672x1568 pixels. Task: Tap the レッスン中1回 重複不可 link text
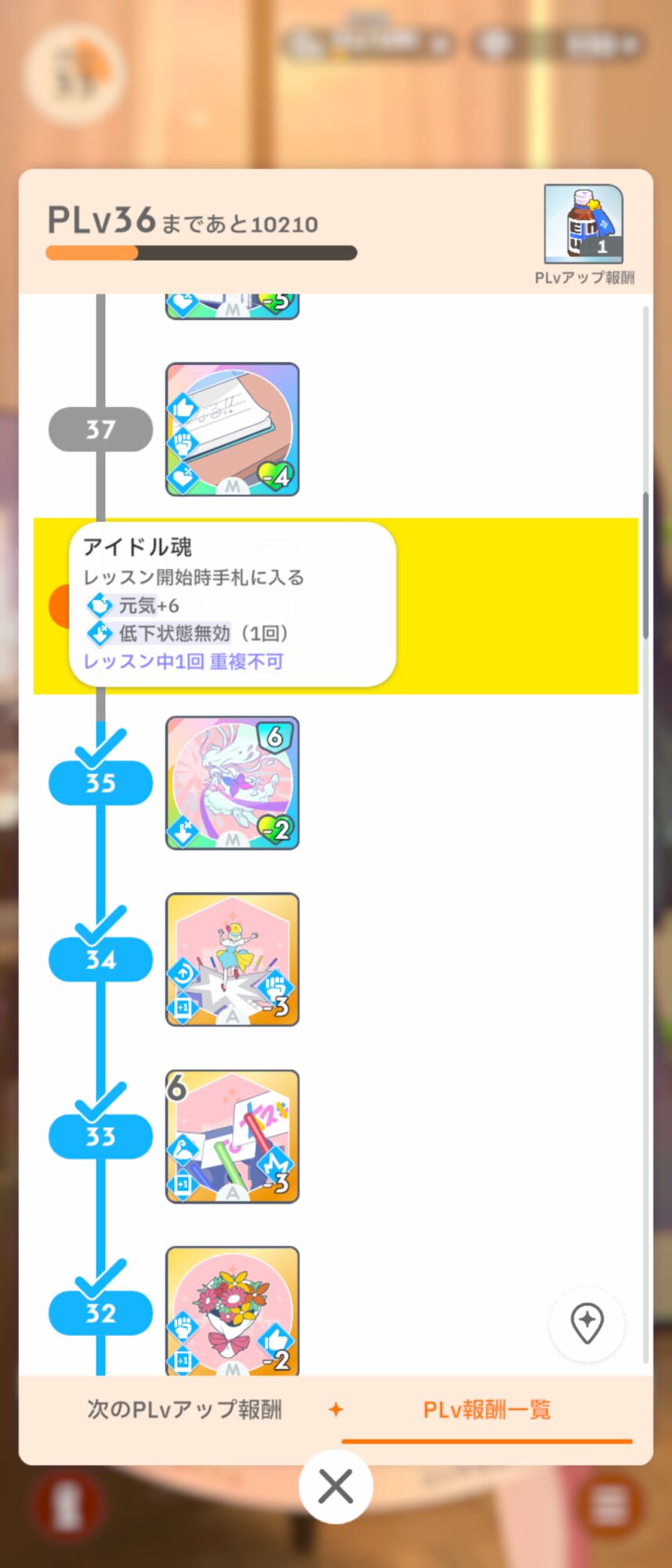point(183,662)
